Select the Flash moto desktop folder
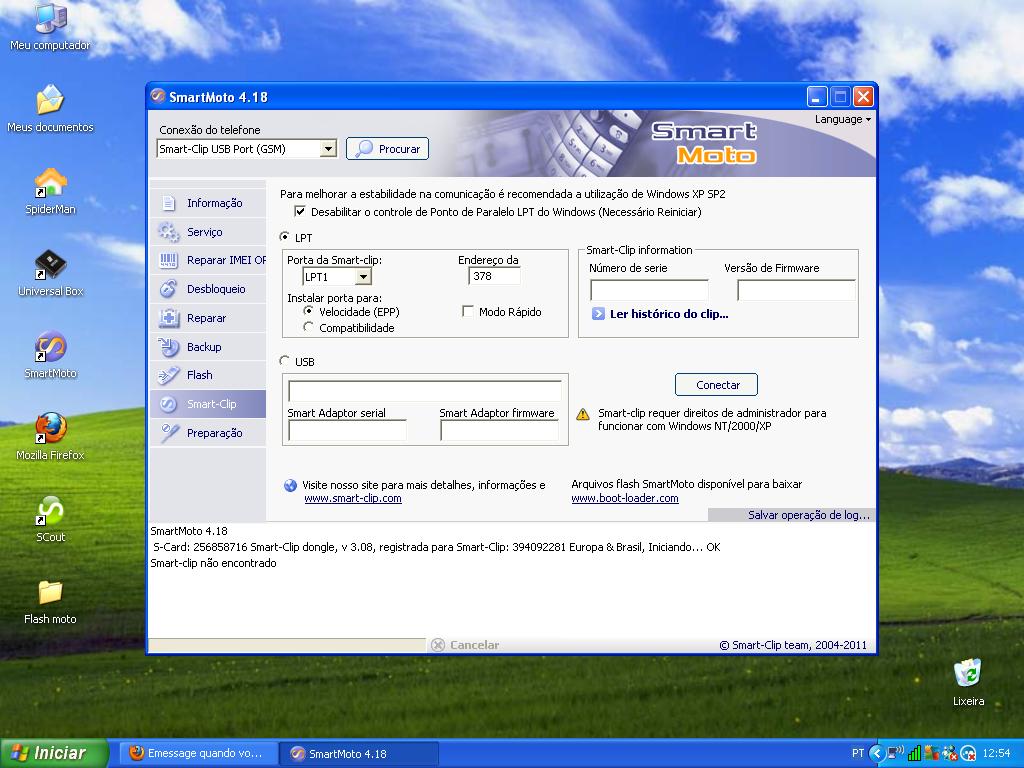The height and width of the screenshot is (768, 1024). point(50,601)
